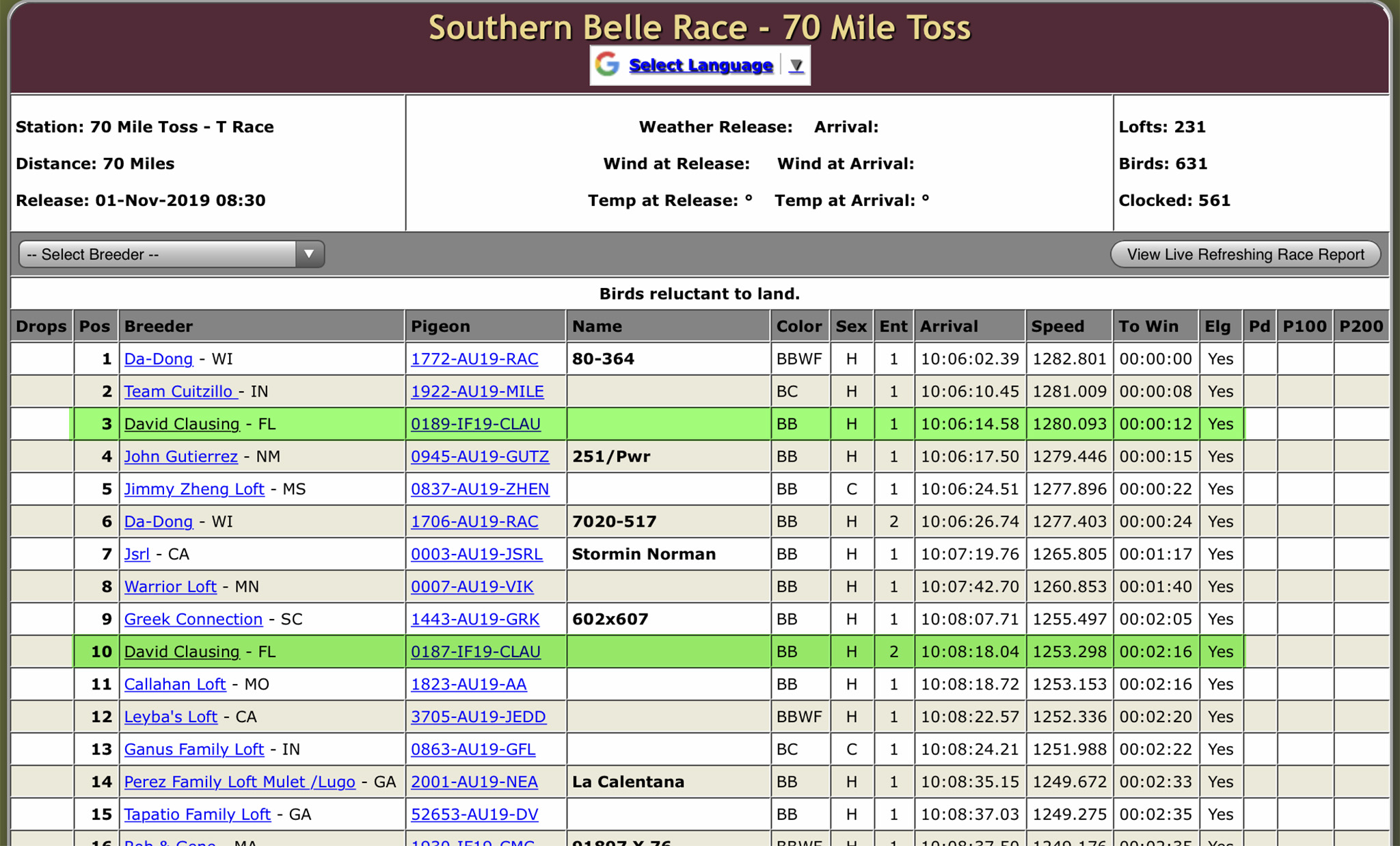Open Perez Family Loft Mulet /Lugo link
Viewport: 1400px width, 846px height.
[x=239, y=782]
